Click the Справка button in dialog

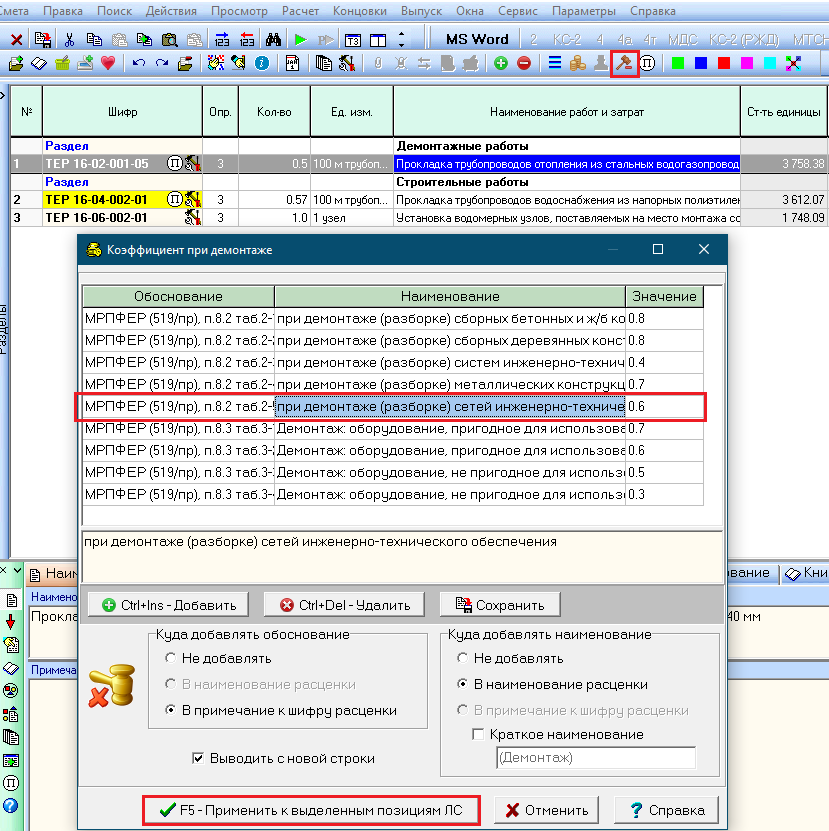click(x=666, y=810)
